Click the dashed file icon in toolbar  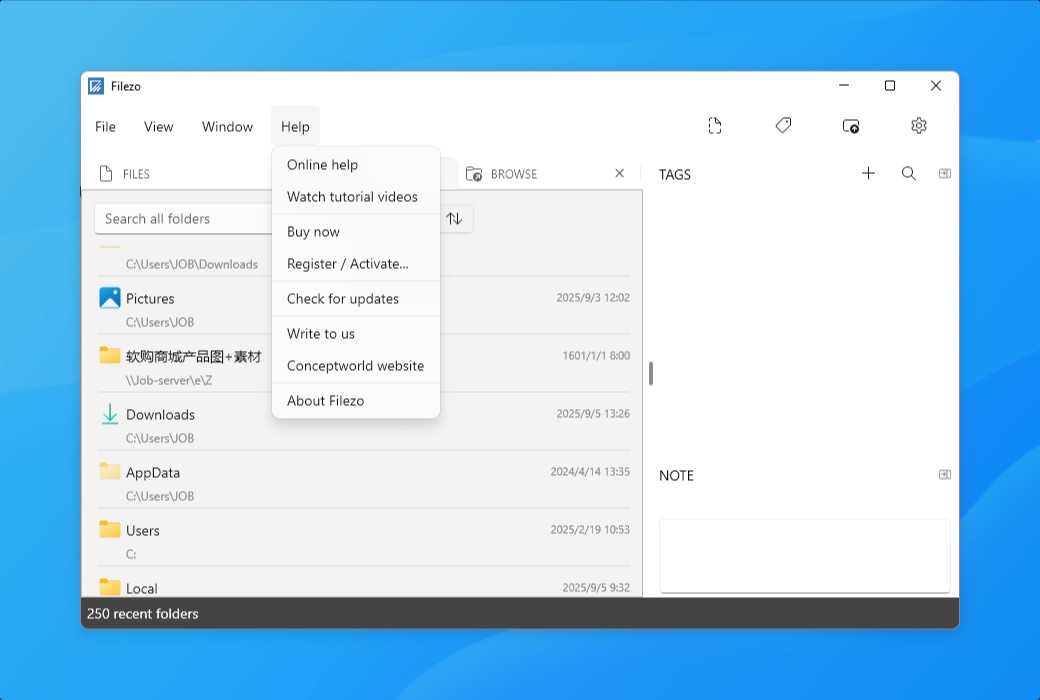[714, 125]
